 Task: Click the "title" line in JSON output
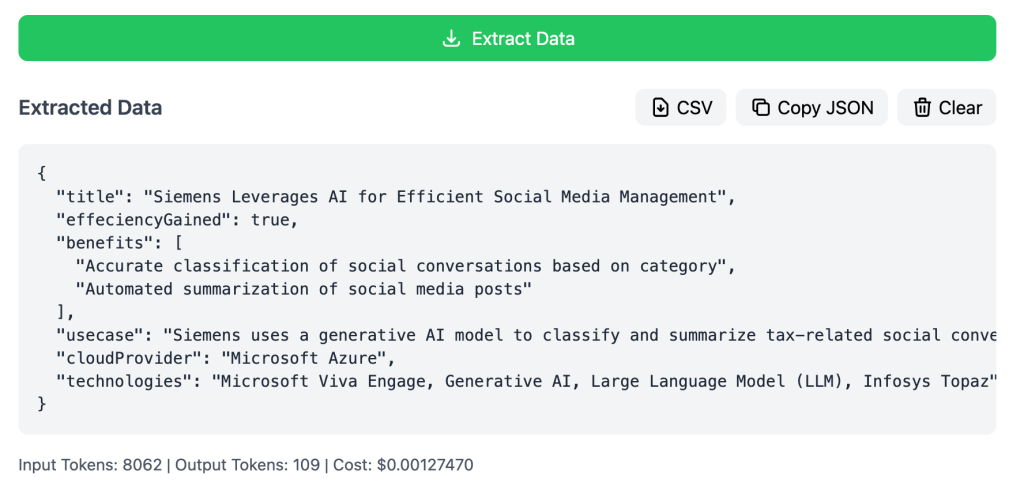tap(395, 197)
